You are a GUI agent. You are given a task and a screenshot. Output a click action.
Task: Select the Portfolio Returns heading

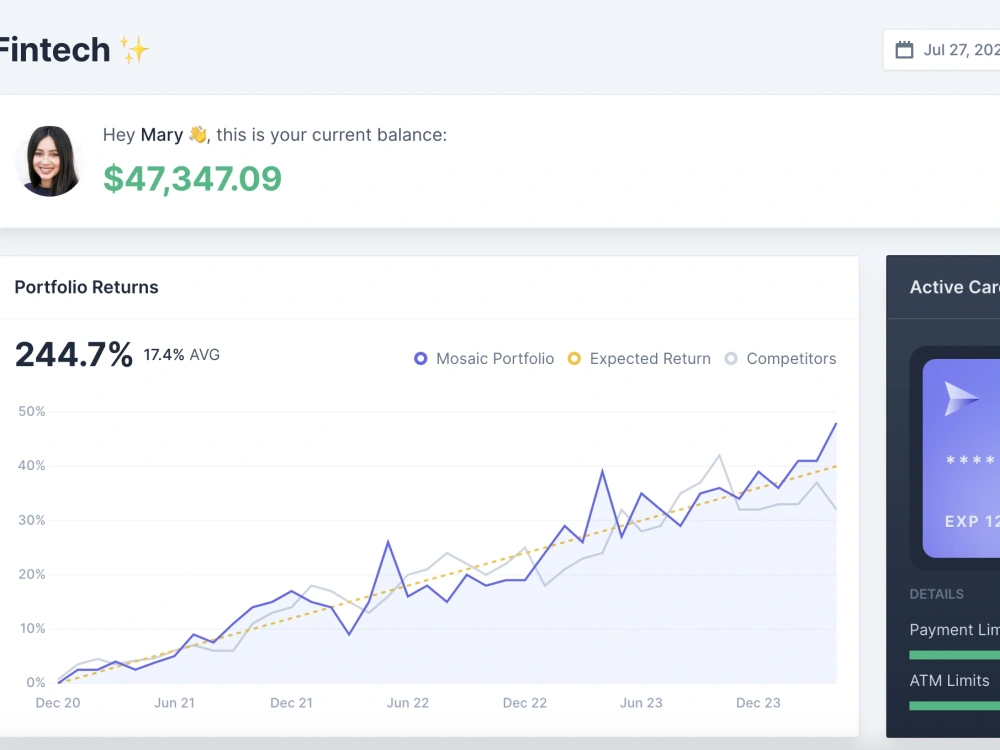pyautogui.click(x=86, y=287)
